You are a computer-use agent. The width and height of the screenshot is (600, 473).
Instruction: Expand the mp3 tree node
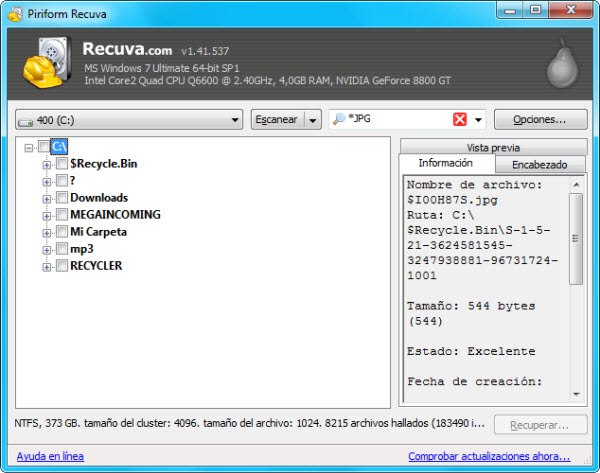click(47, 250)
